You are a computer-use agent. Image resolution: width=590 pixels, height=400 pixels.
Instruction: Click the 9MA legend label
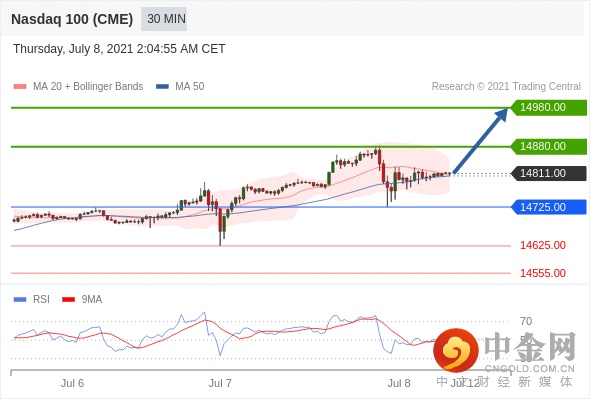(92, 300)
